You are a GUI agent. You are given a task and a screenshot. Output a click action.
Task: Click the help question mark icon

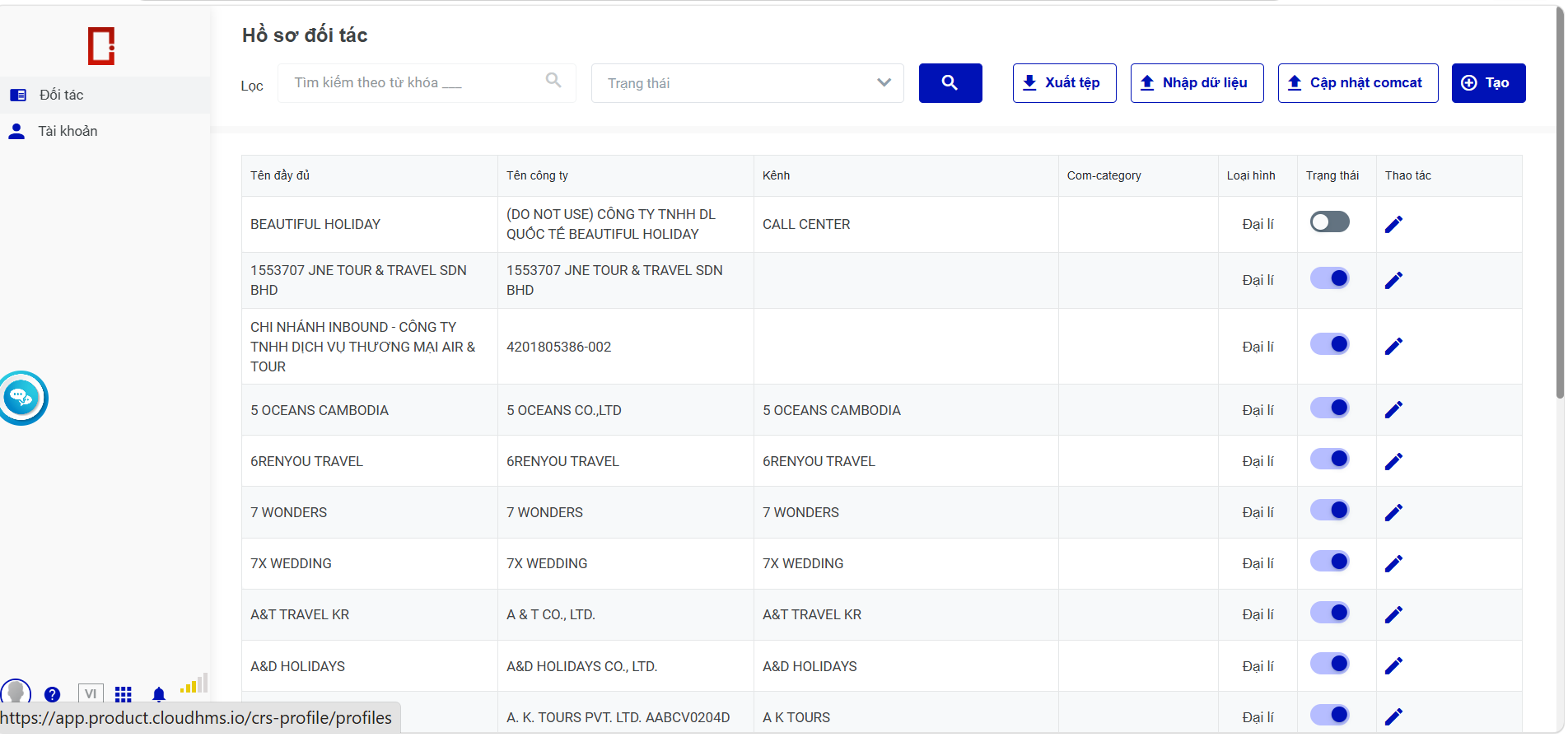(52, 694)
